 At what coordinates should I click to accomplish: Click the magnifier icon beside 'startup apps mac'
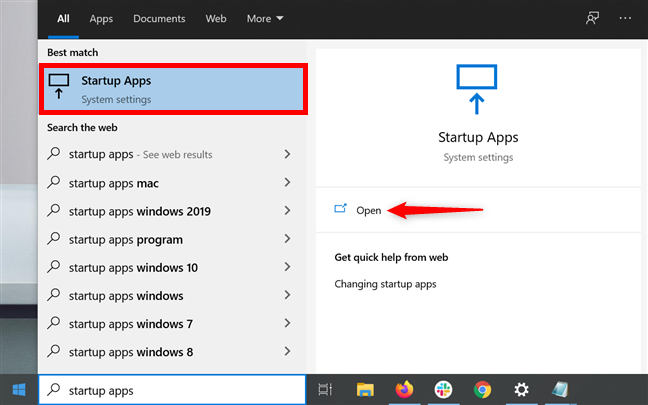click(54, 182)
